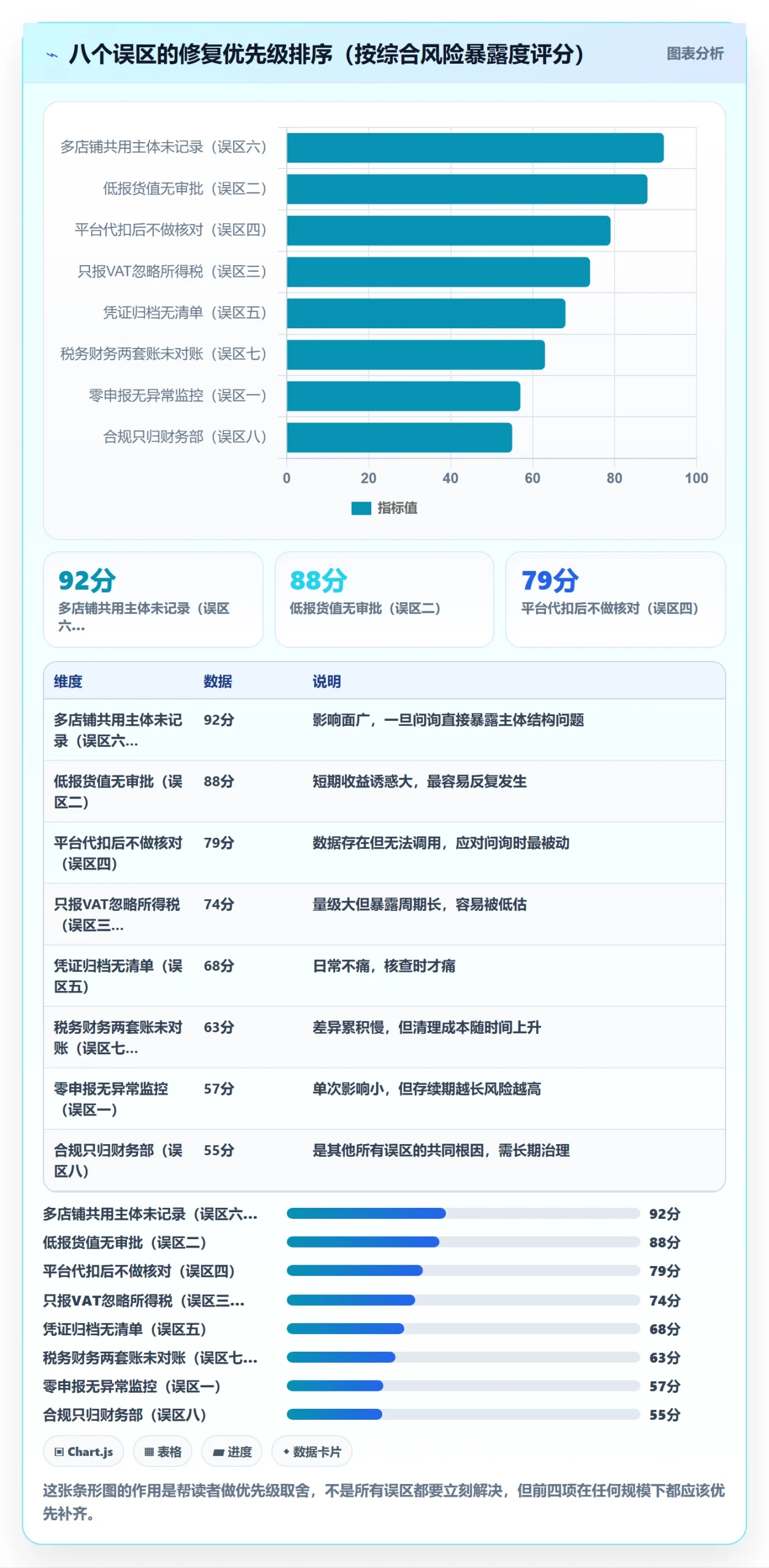This screenshot has height=1568, width=769.
Task: Select the chart bar for 零申报无异常监控
Action: pyautogui.click(x=403, y=396)
